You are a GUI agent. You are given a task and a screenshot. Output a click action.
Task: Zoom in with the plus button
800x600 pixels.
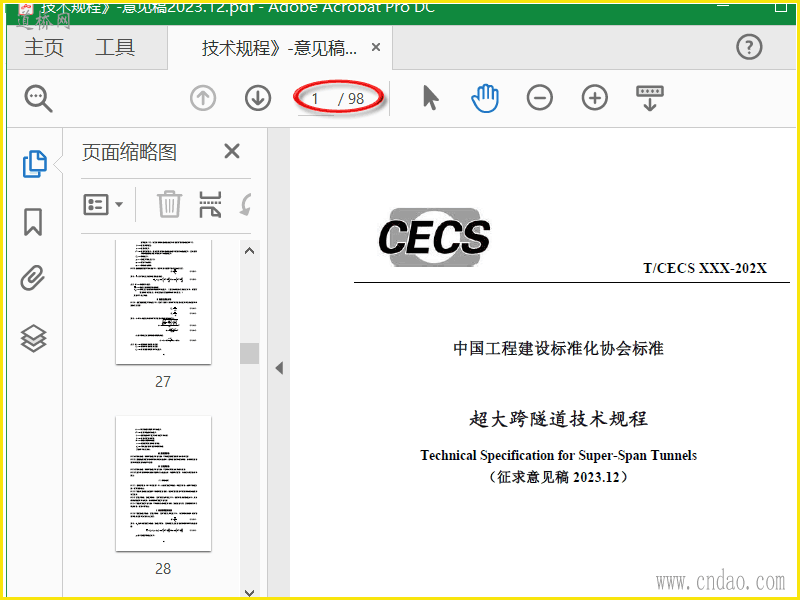(595, 98)
